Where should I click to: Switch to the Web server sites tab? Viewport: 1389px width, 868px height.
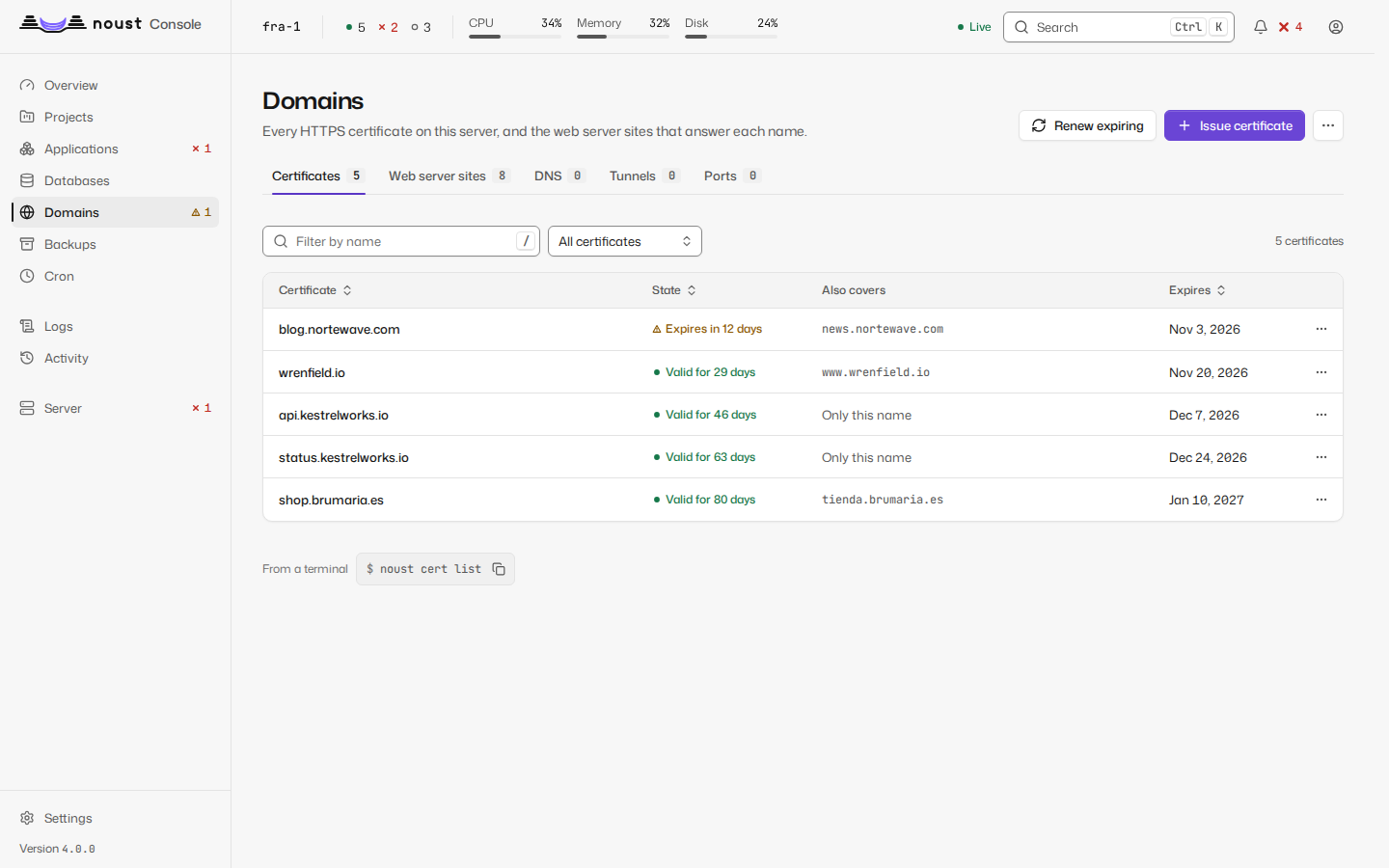click(x=449, y=176)
